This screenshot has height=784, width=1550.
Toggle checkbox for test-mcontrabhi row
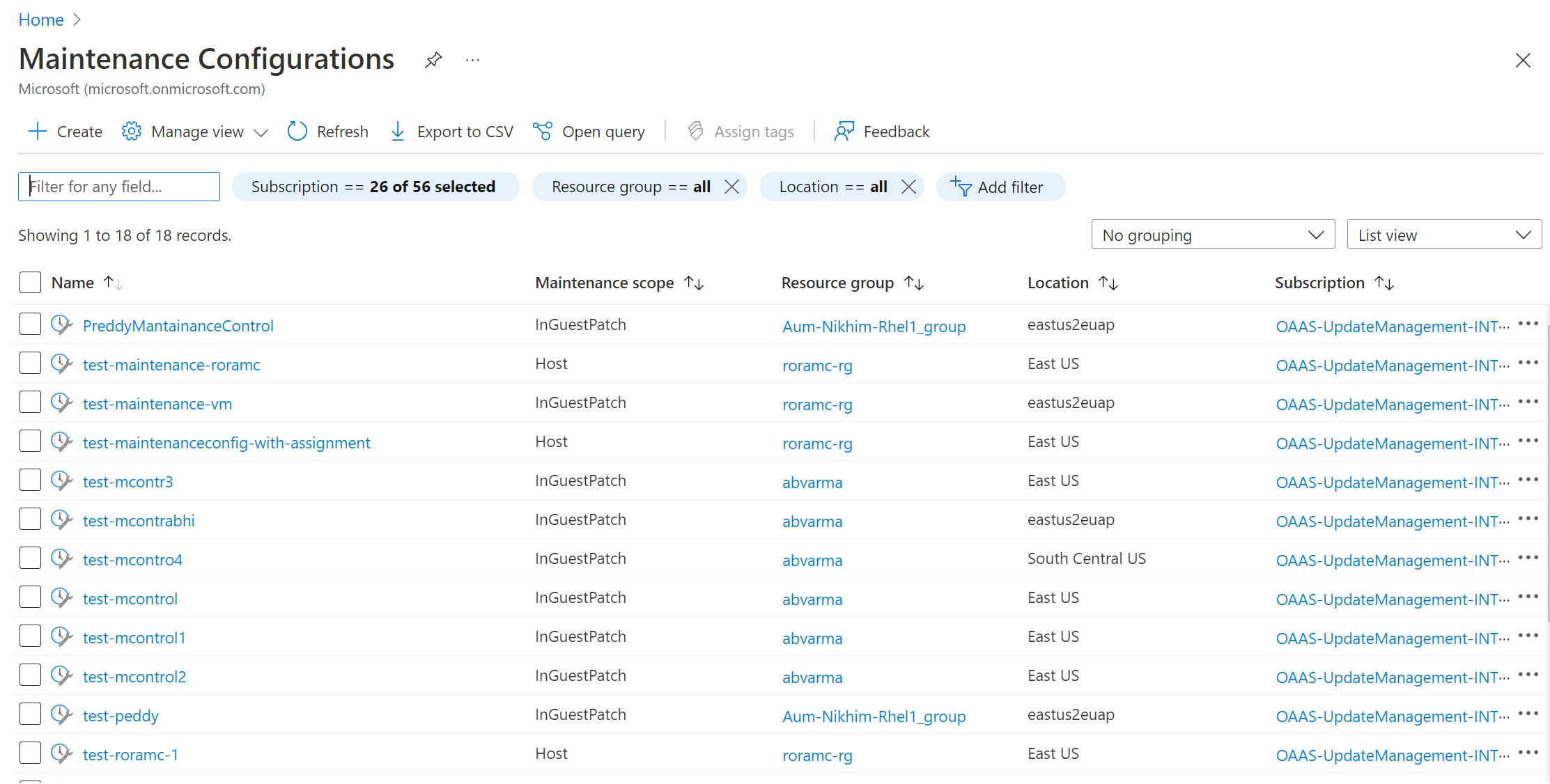pos(29,519)
